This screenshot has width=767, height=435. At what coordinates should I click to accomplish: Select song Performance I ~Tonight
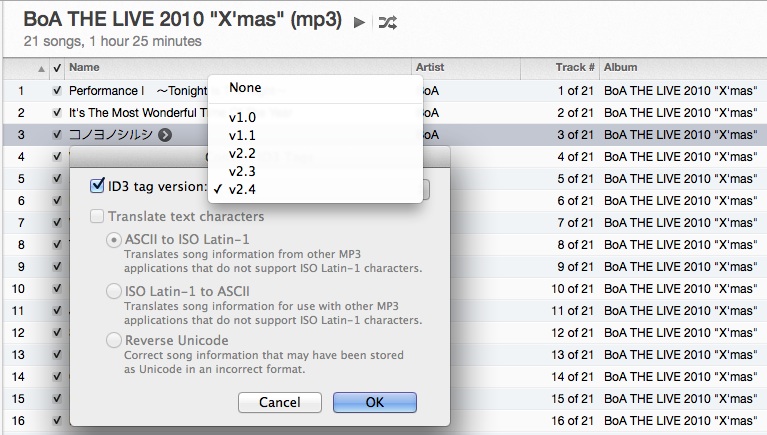point(138,91)
